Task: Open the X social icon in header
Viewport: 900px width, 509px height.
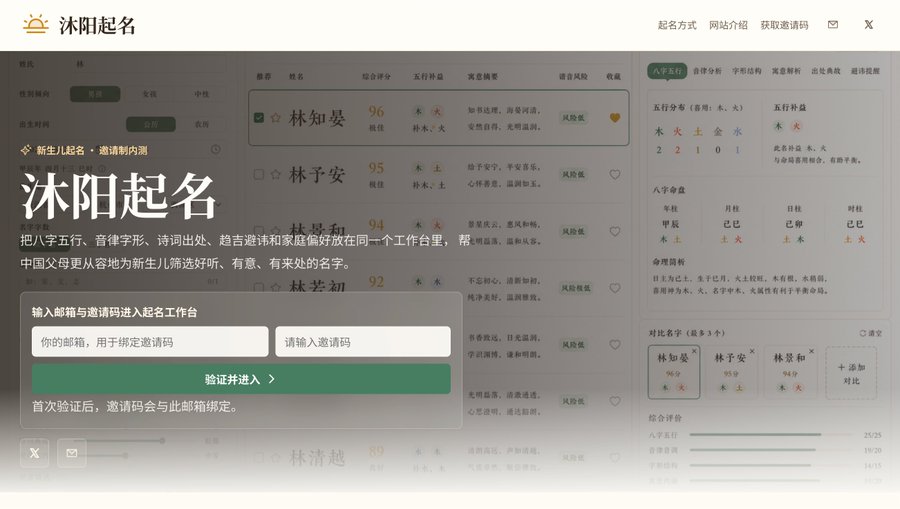Action: (x=868, y=25)
